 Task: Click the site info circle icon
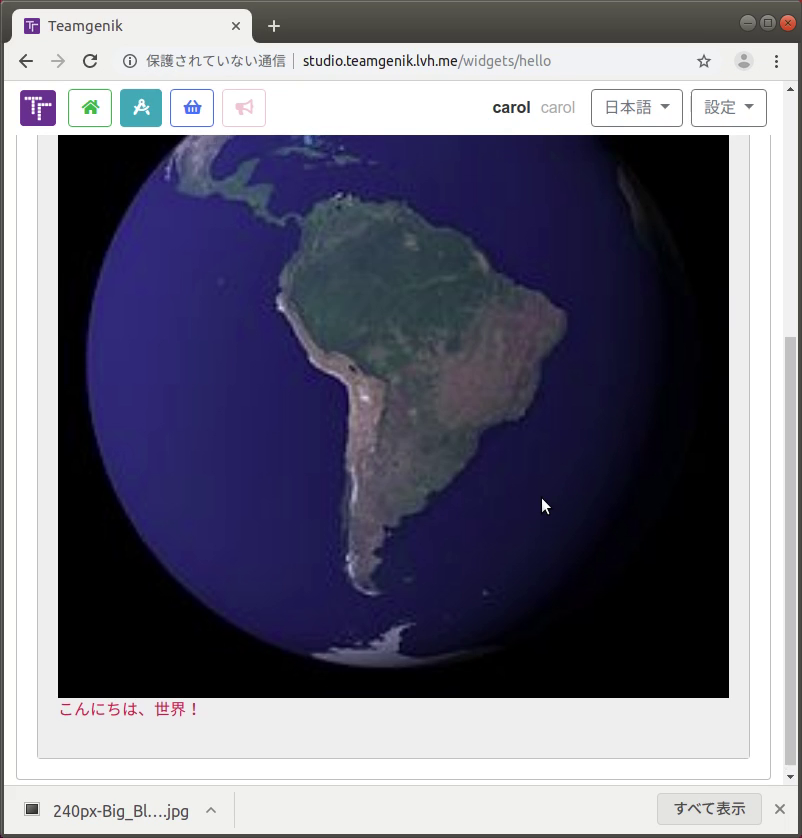130,61
